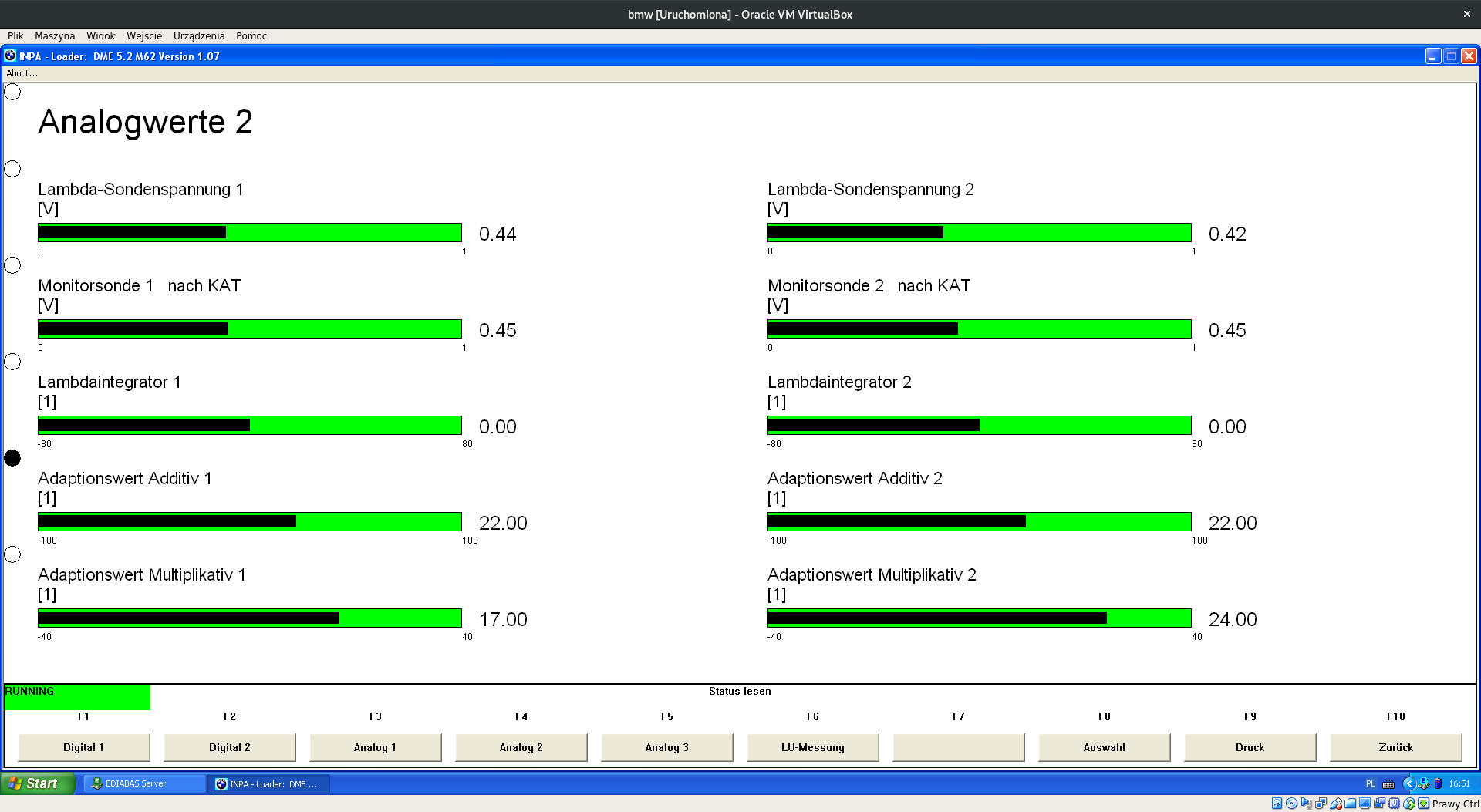Switch to EDIABAS Server in the taskbar
The height and width of the screenshot is (812, 1481).
coord(143,783)
